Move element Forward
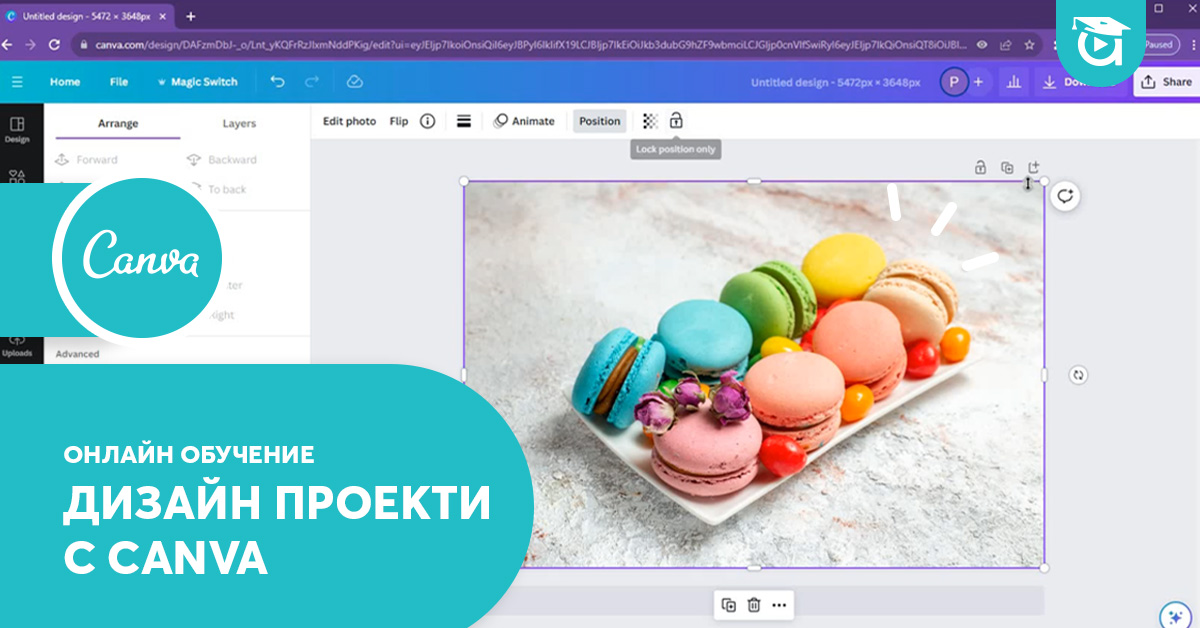1200x628 pixels. tap(88, 160)
